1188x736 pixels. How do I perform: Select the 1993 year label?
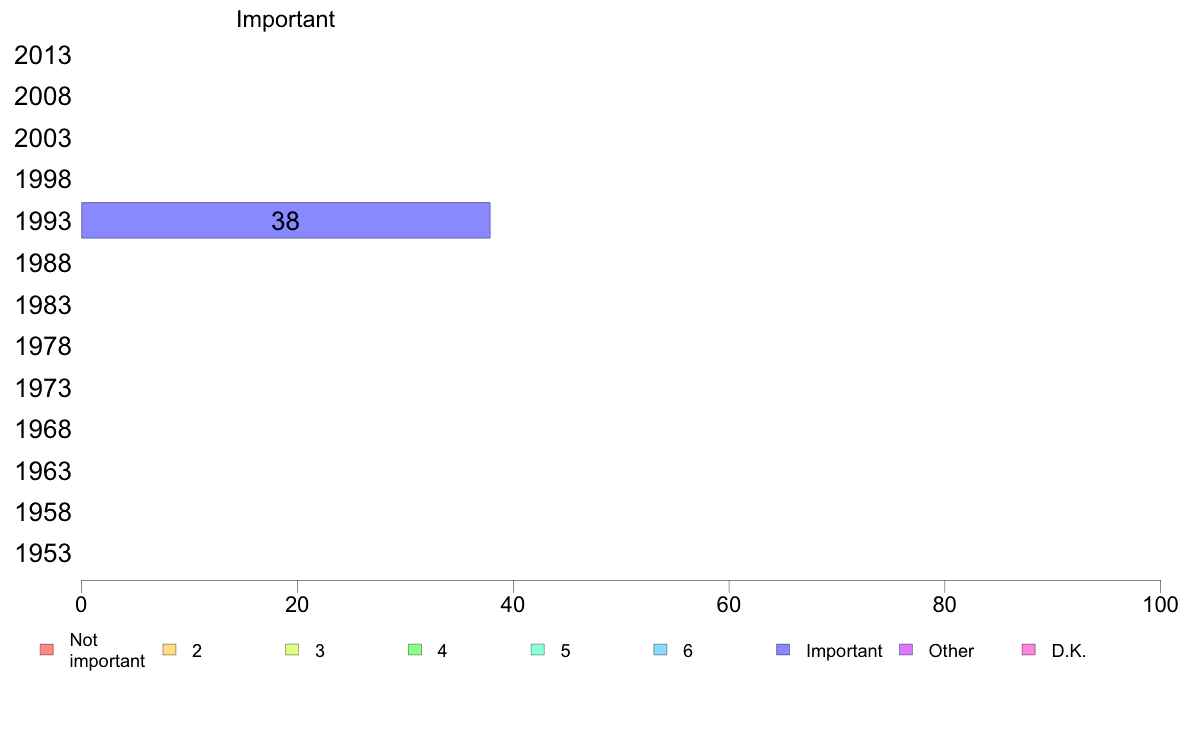(43, 221)
